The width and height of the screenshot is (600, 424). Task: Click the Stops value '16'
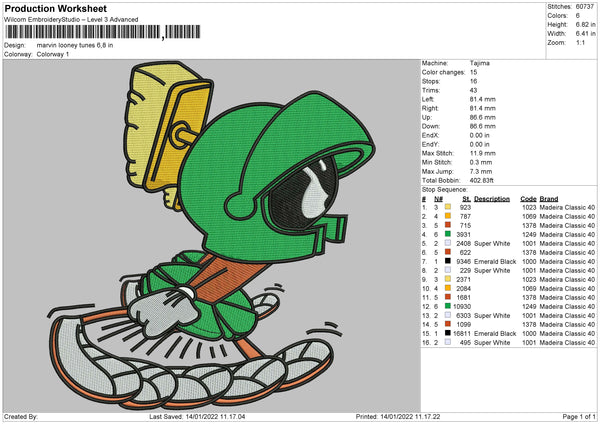(x=473, y=82)
